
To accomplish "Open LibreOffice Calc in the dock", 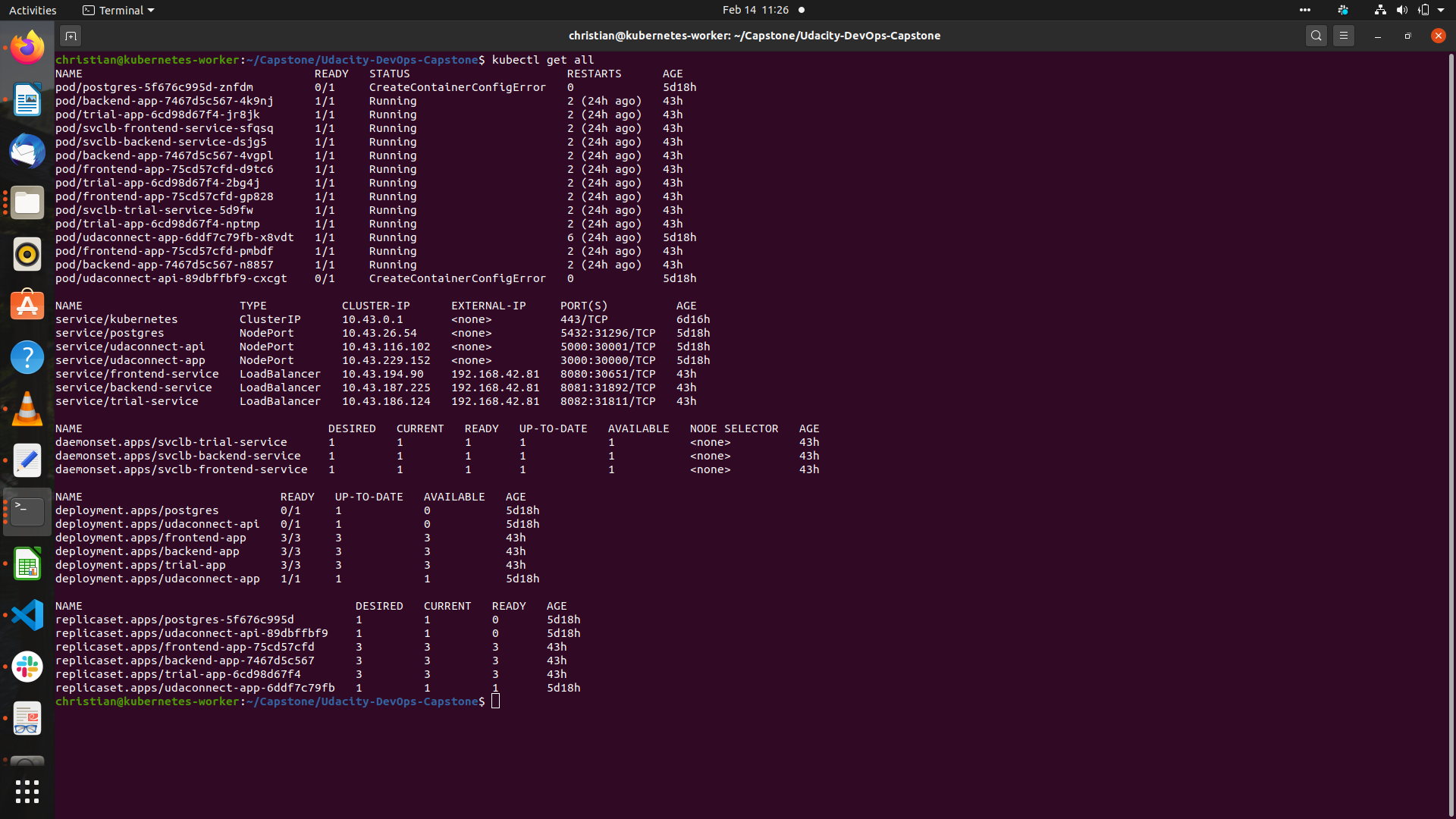I will coord(27,563).
